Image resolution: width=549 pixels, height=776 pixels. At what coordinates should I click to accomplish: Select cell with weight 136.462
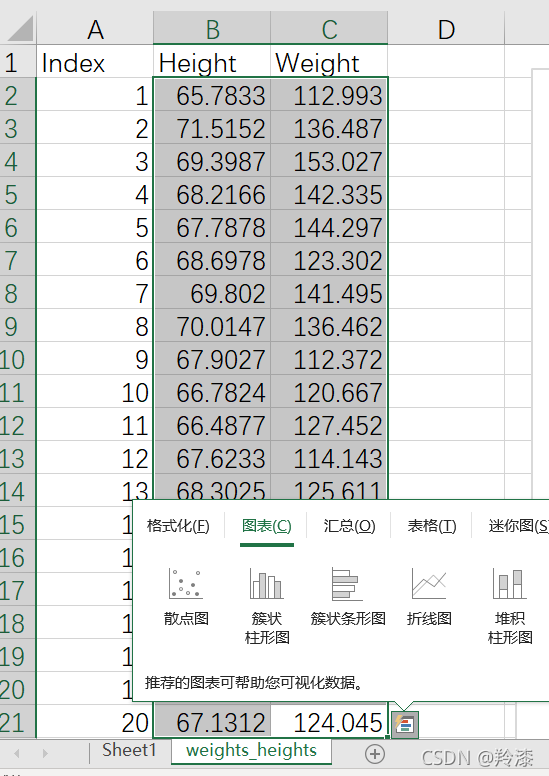[x=329, y=326]
